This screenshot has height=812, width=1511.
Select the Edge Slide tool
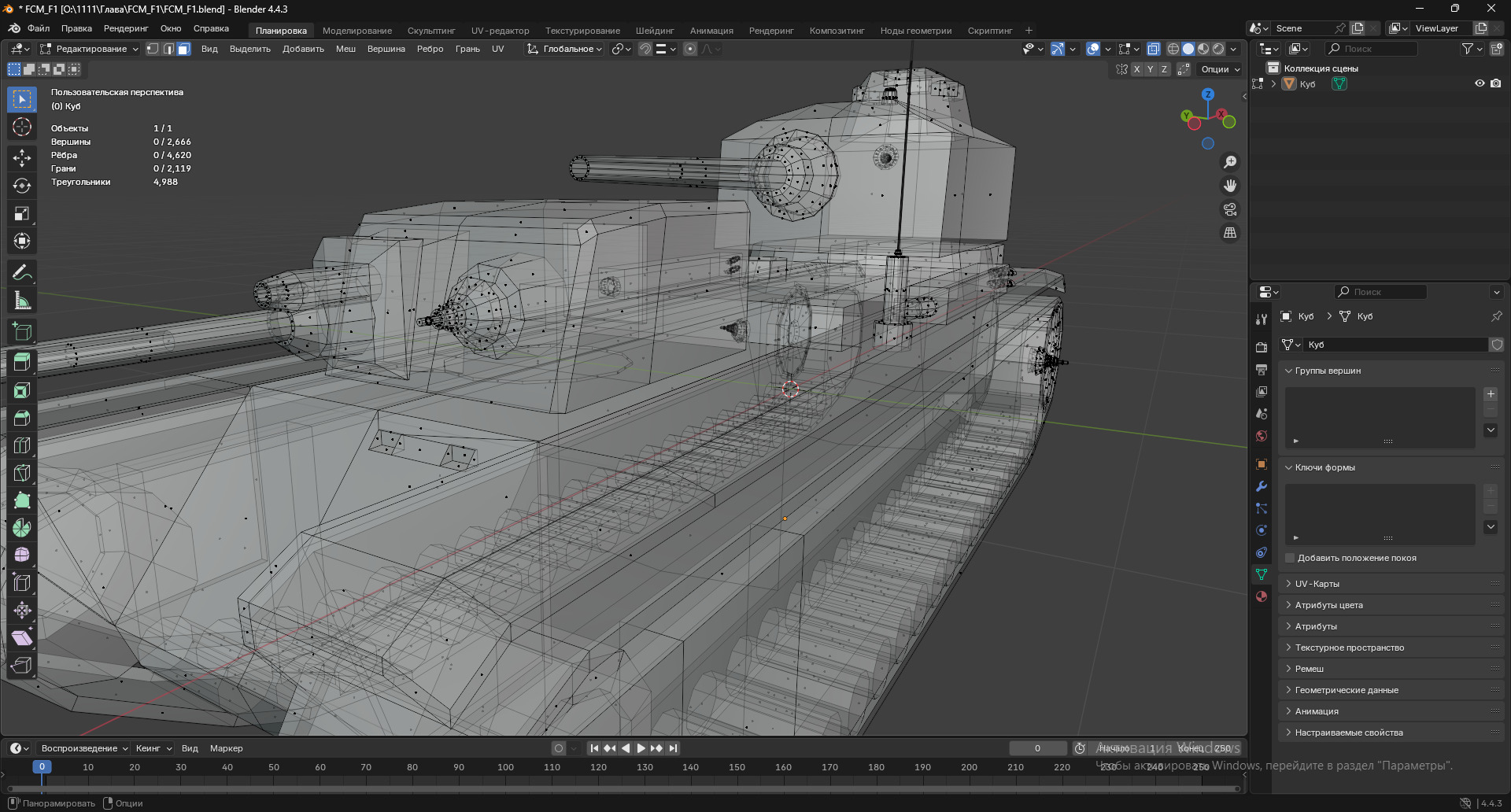click(x=22, y=583)
